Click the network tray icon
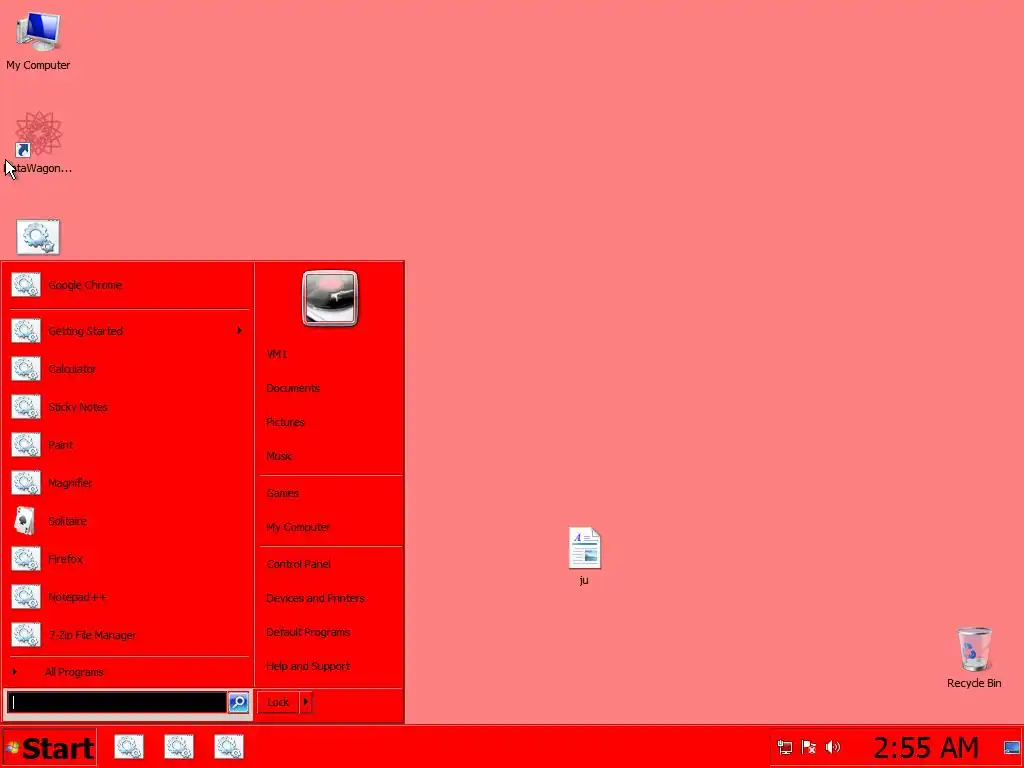Screen dimensions: 1024x768 point(785,747)
